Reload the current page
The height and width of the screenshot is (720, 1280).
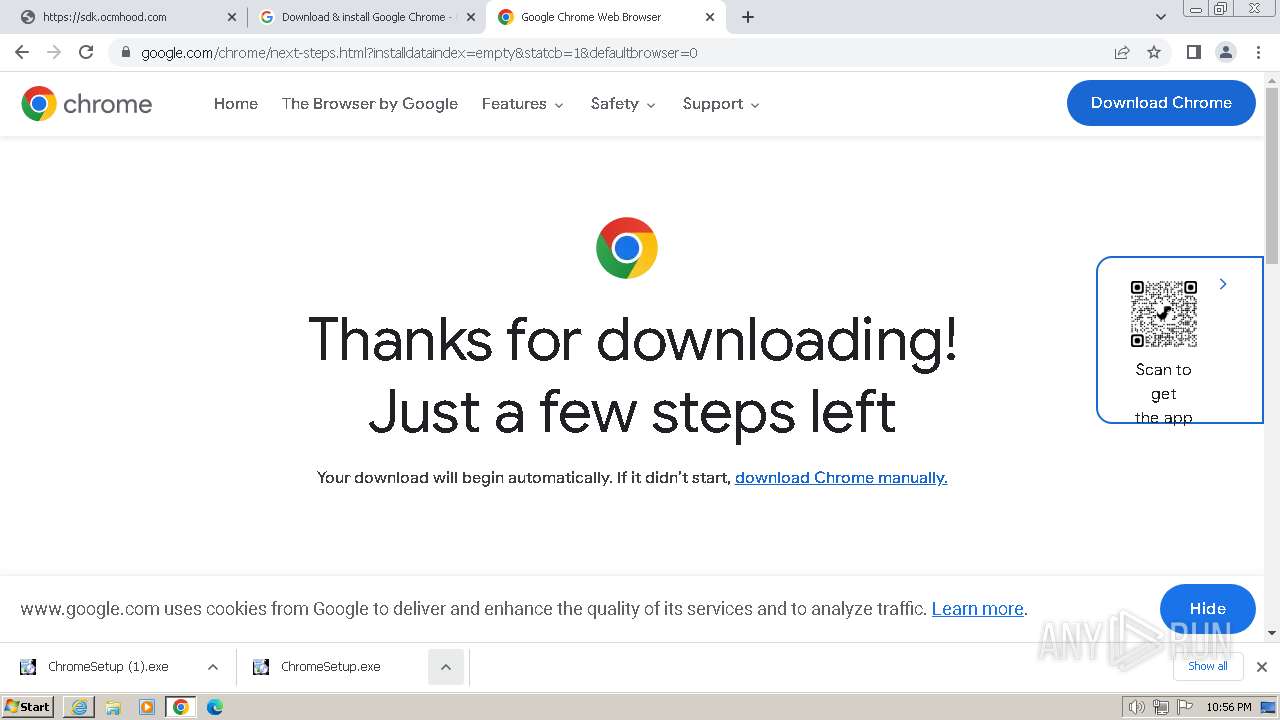click(x=86, y=52)
